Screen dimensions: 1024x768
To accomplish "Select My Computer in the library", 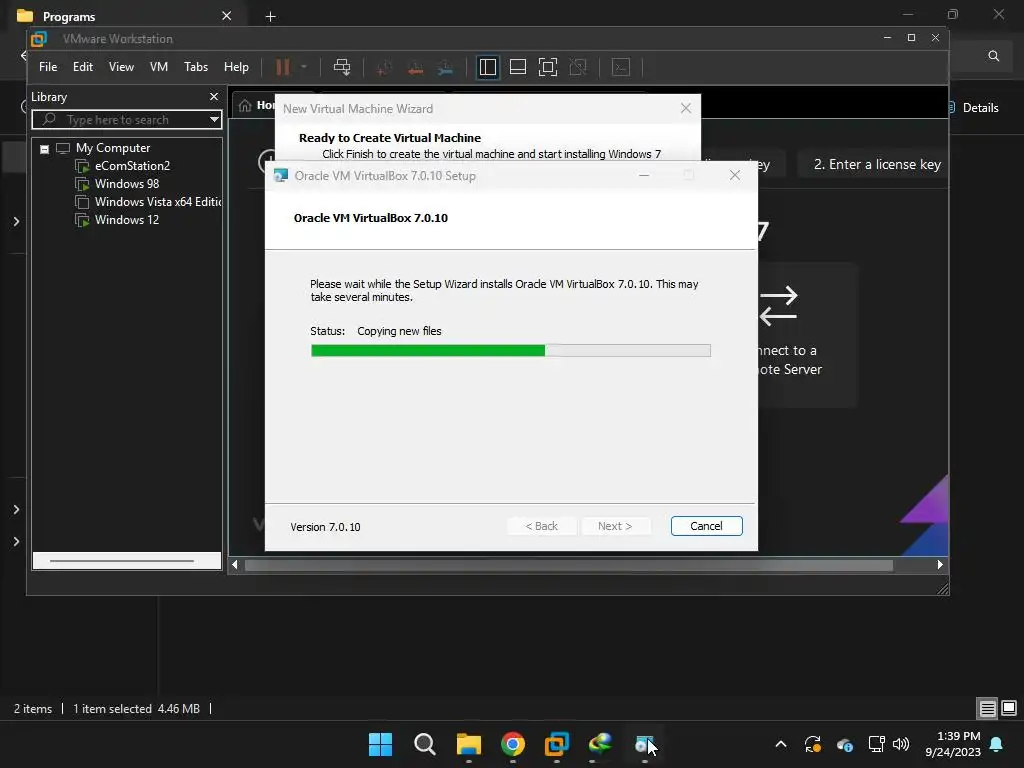I will pyautogui.click(x=113, y=148).
